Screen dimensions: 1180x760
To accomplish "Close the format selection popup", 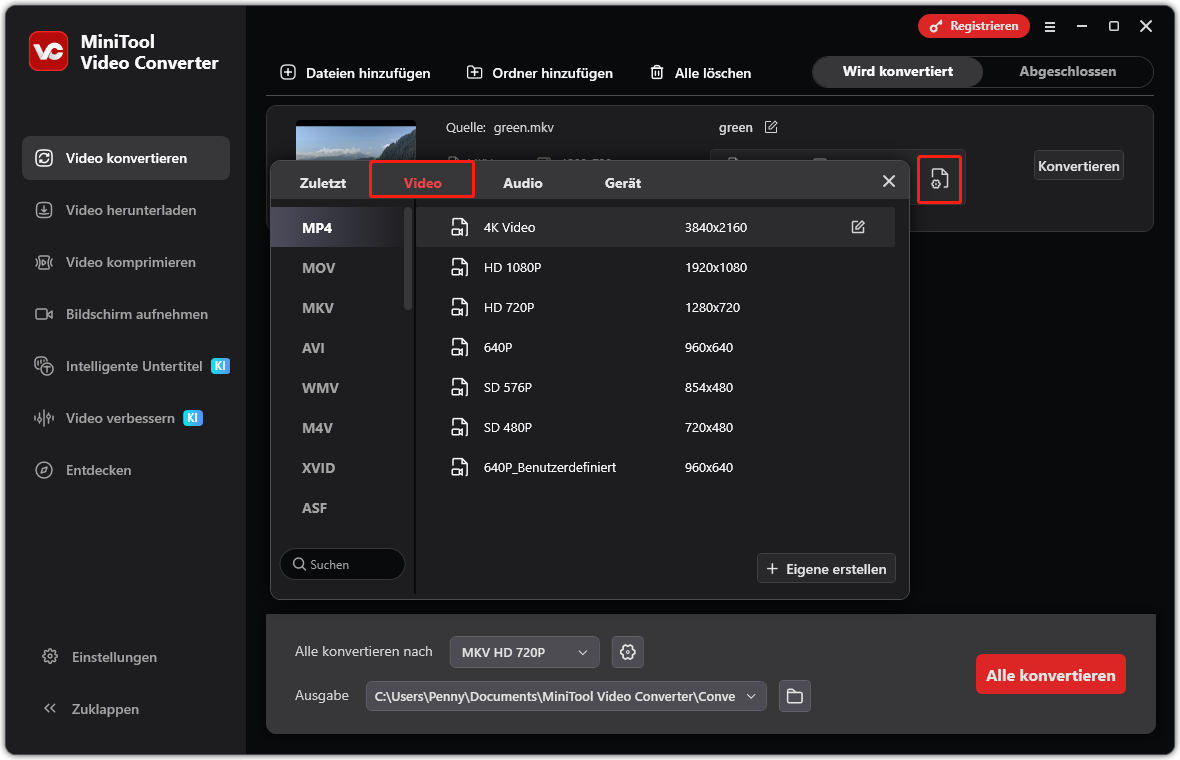I will (889, 181).
